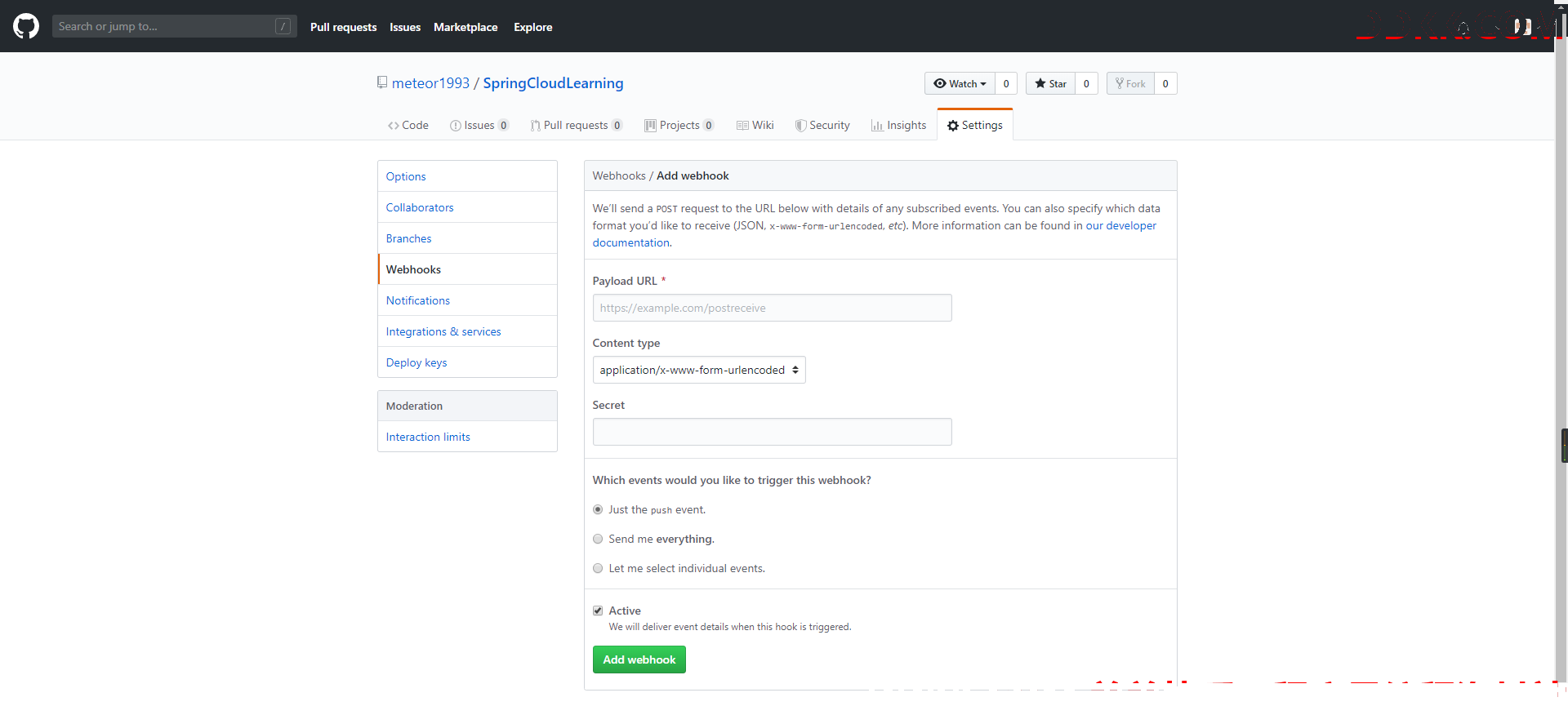Click the Search or jump to field

click(174, 26)
